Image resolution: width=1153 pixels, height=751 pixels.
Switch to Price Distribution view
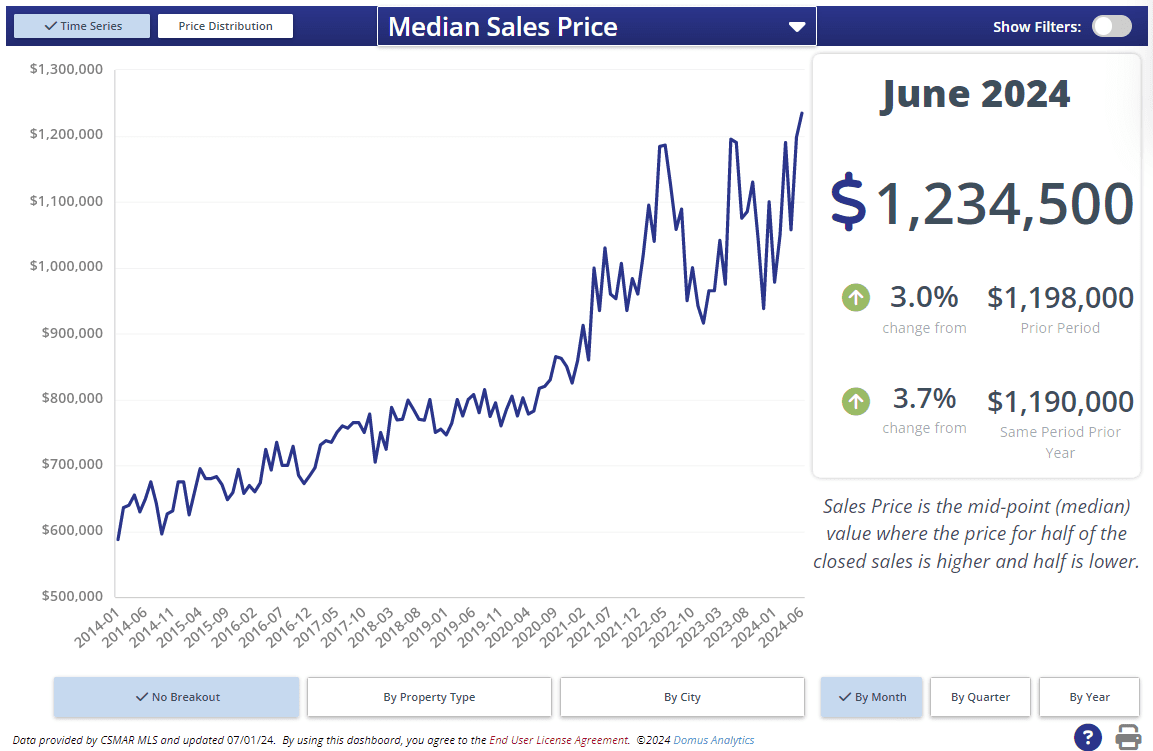pyautogui.click(x=225, y=26)
